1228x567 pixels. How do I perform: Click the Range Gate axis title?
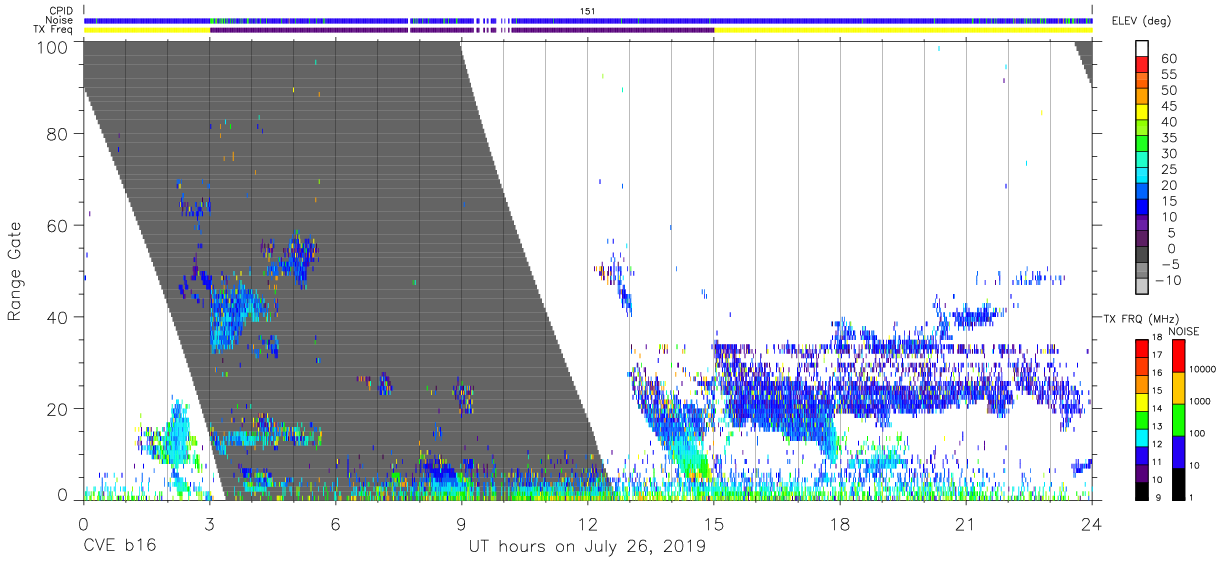[15, 270]
